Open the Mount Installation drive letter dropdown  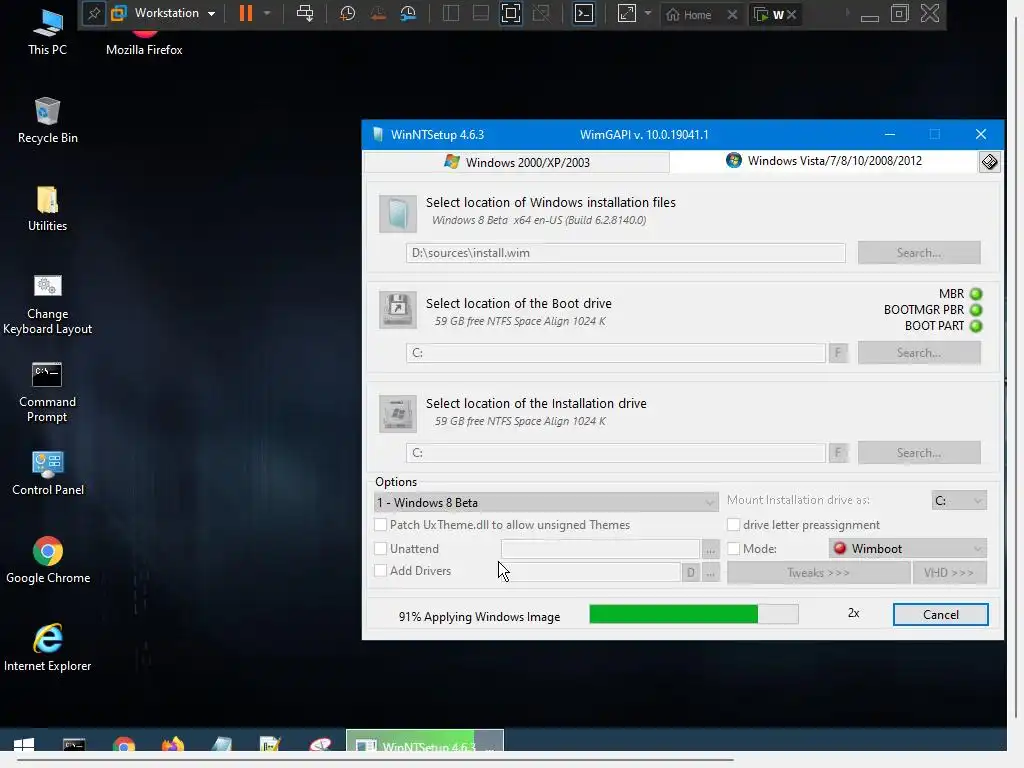click(959, 500)
